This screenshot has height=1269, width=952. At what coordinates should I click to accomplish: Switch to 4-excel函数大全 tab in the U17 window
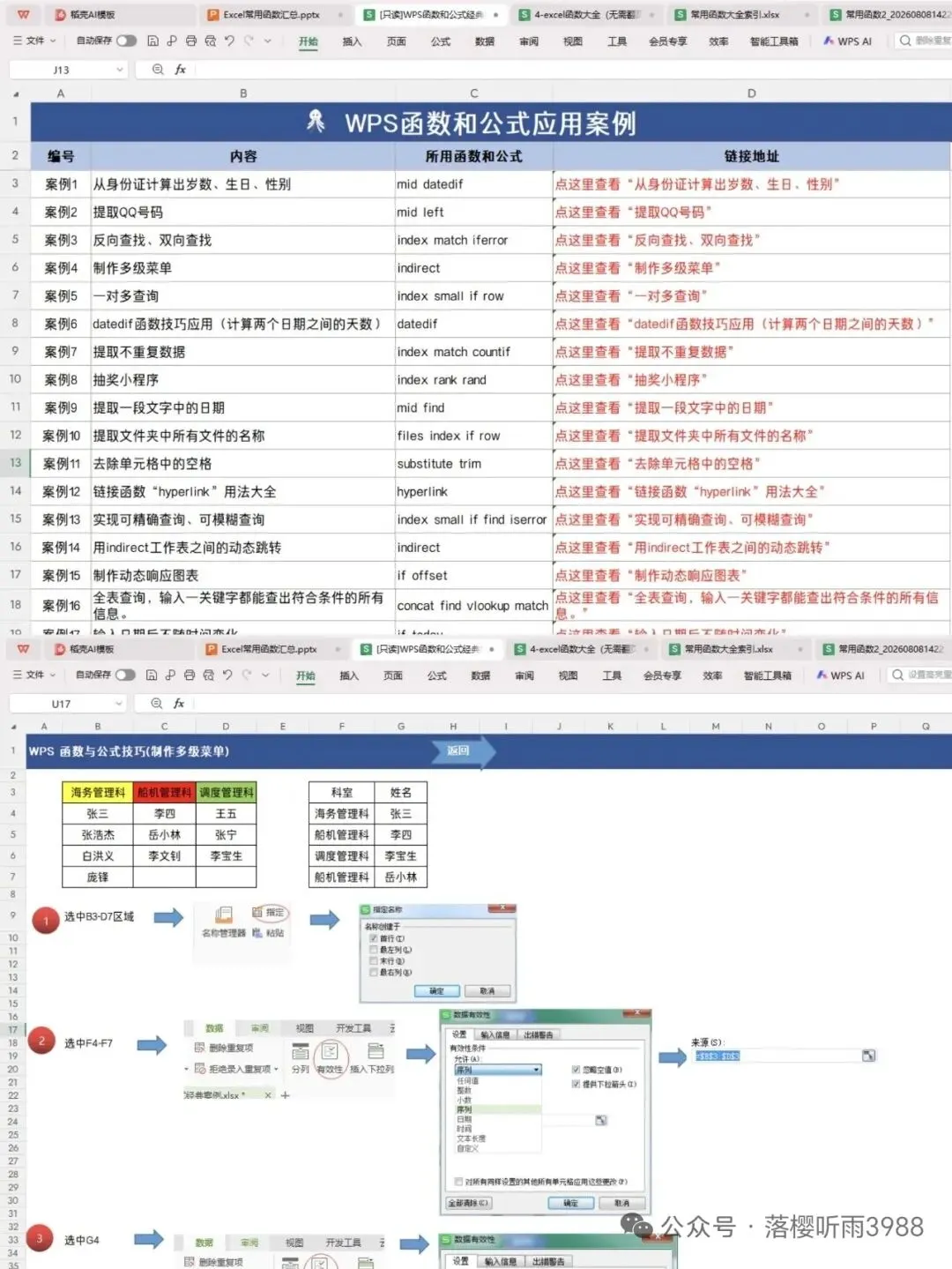click(x=582, y=649)
